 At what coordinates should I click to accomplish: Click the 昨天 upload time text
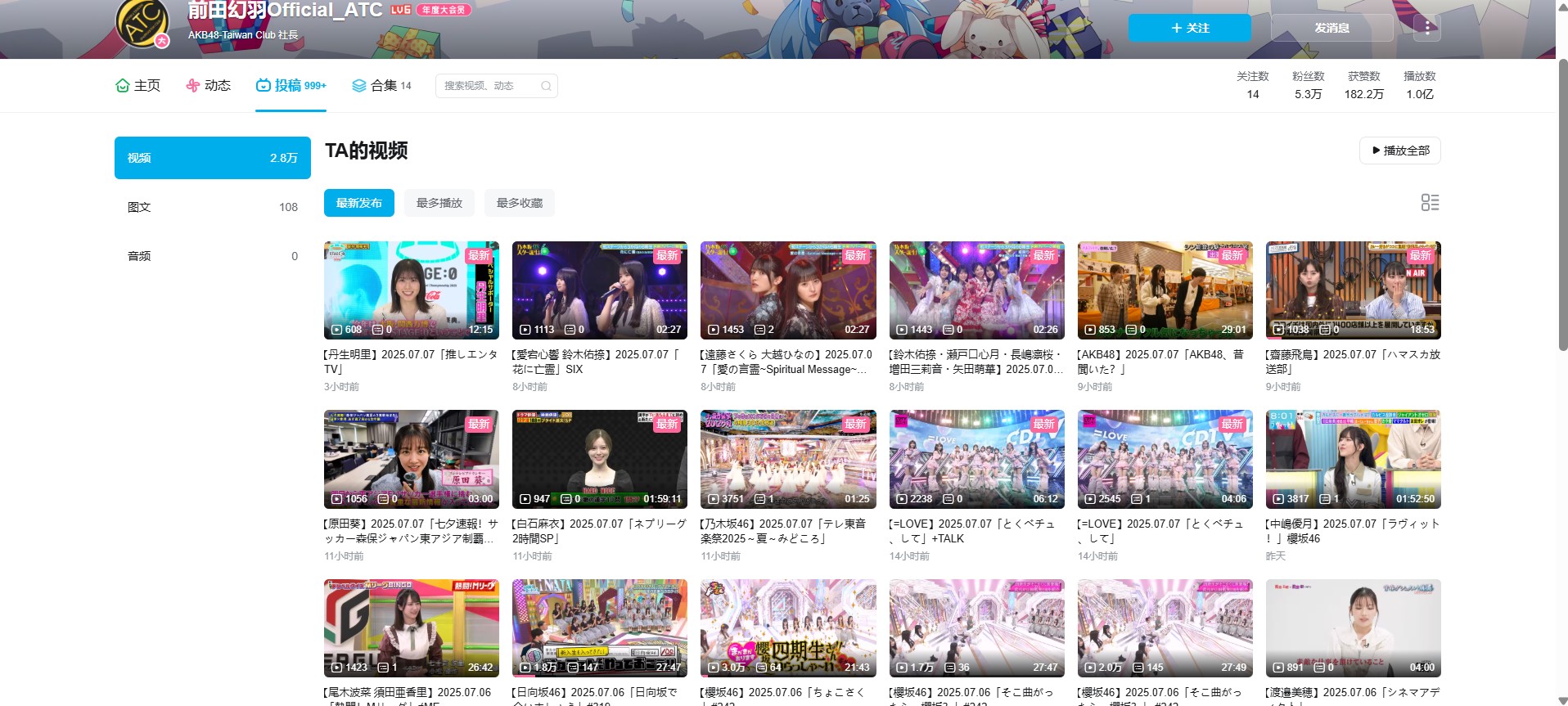[1276, 556]
